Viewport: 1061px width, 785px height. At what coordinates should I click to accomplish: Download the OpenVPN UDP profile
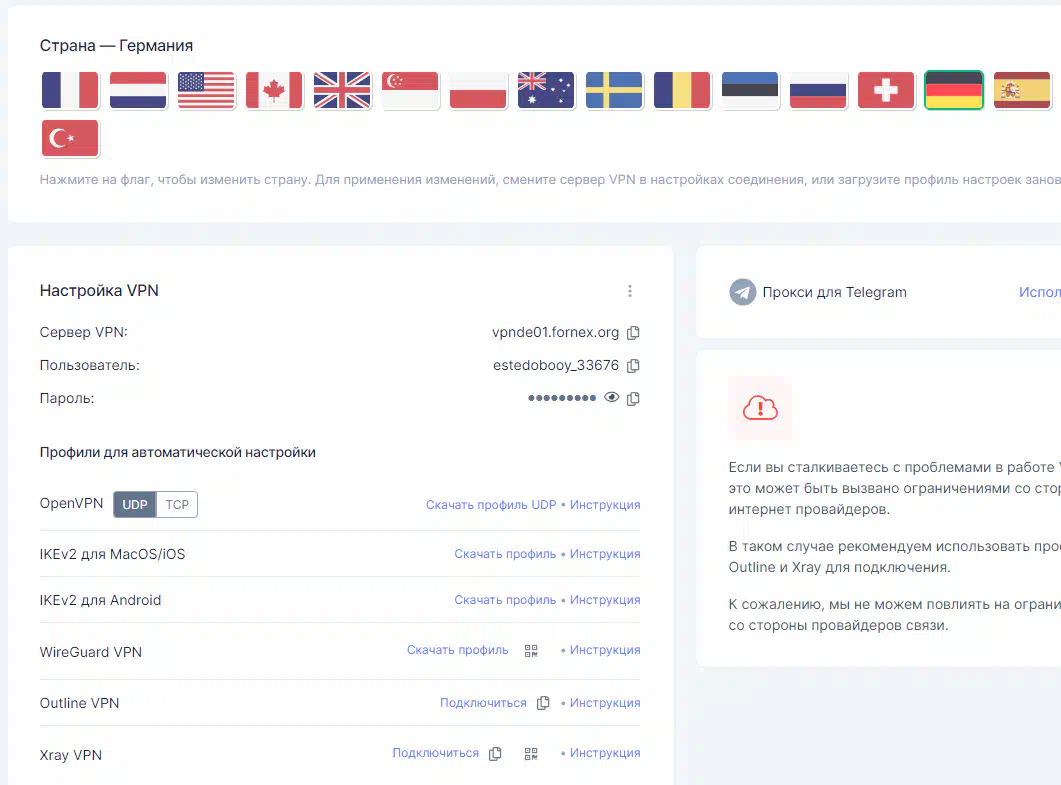pos(491,505)
